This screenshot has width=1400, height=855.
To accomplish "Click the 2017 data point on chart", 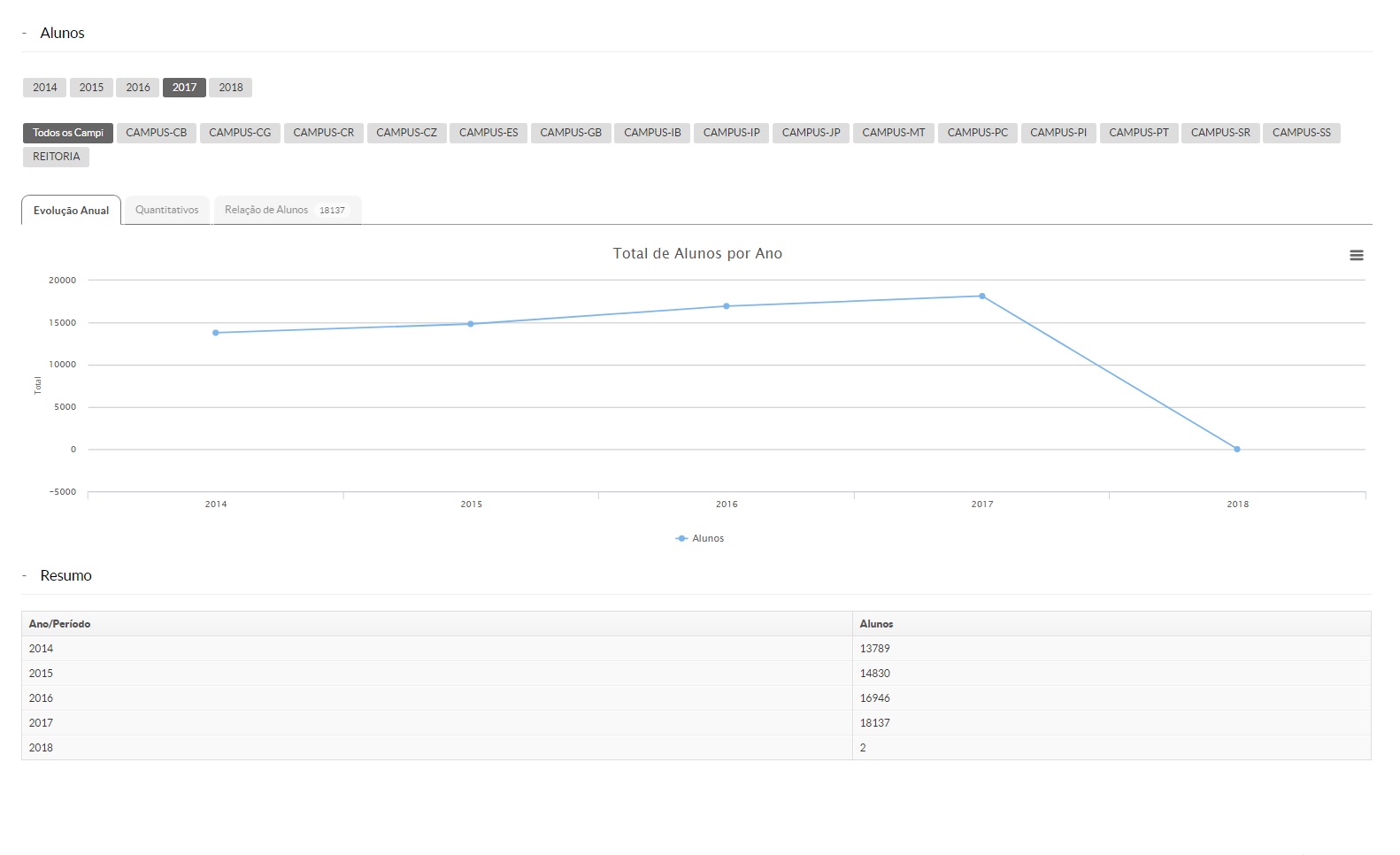I will pyautogui.click(x=982, y=297).
